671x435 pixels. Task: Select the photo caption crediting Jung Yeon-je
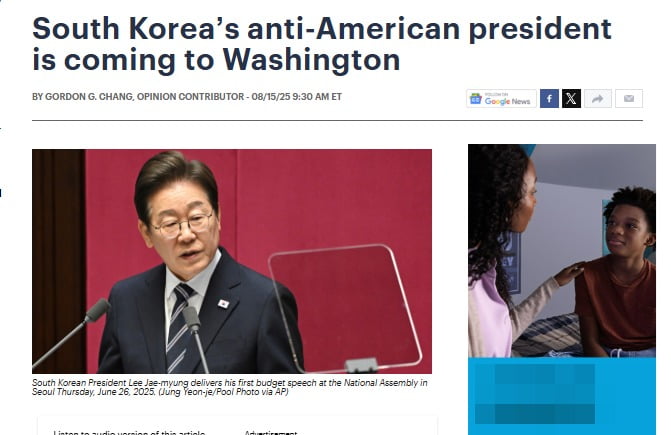click(229, 387)
